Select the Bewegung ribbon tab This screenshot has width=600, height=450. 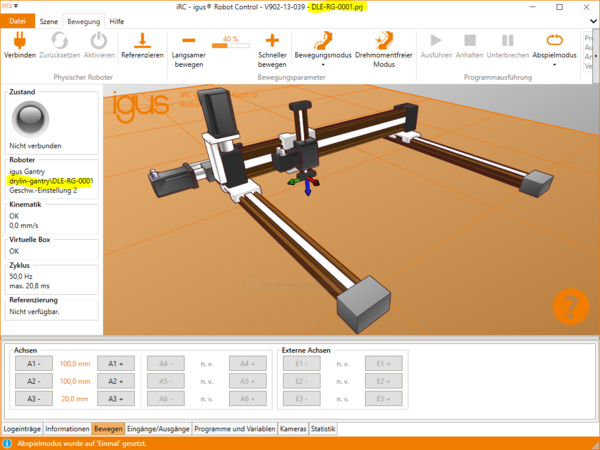pos(83,22)
